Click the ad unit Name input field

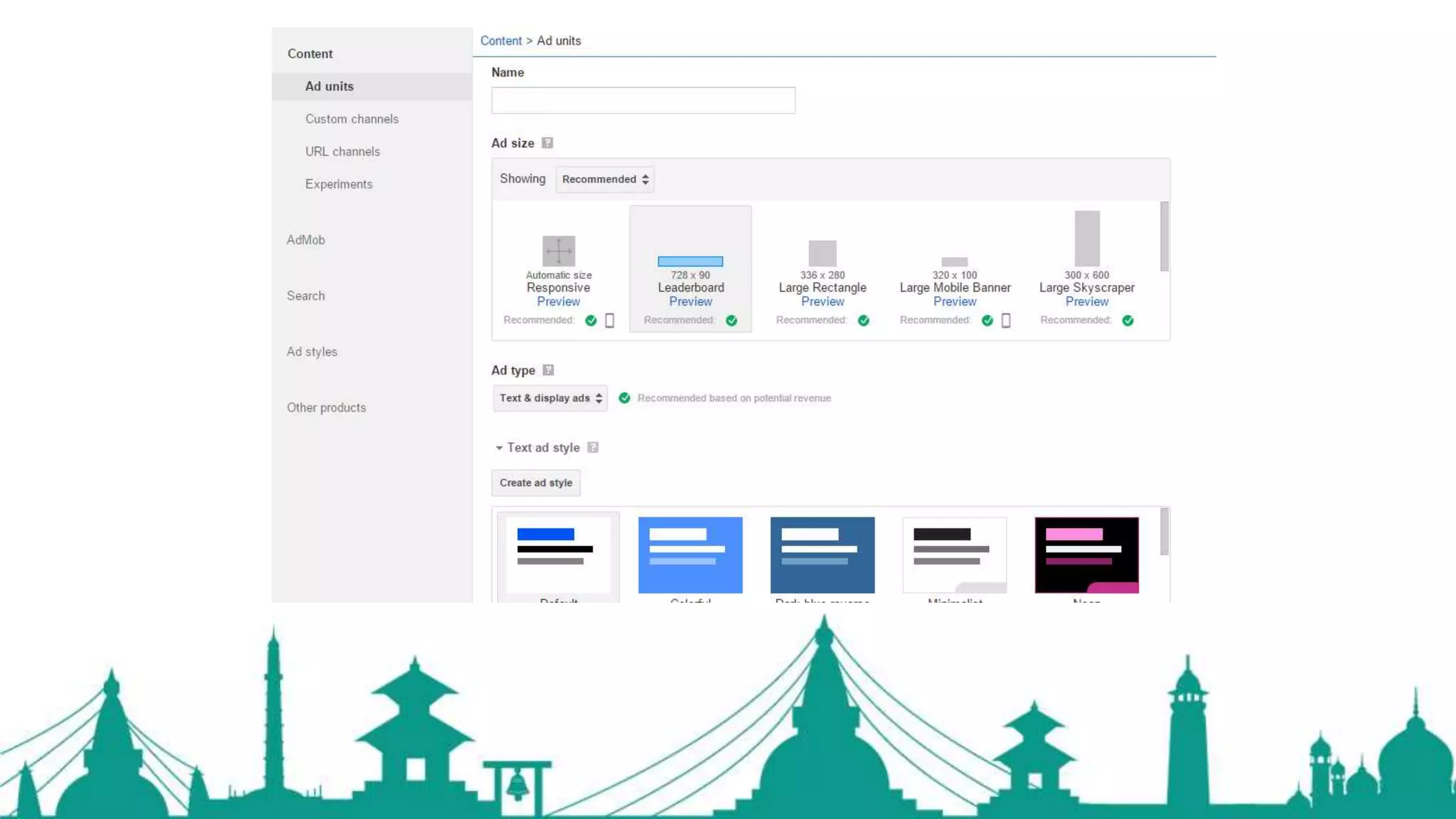pos(643,100)
